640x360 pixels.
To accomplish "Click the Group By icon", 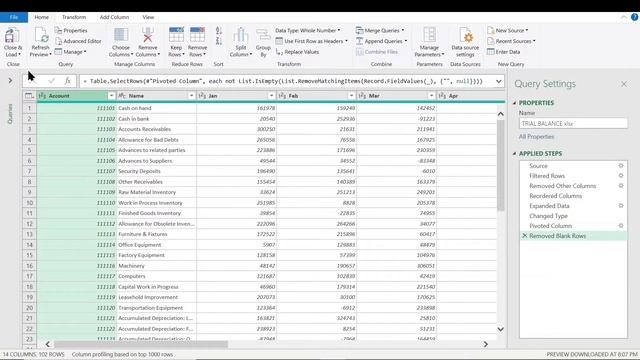I will pos(263,35).
